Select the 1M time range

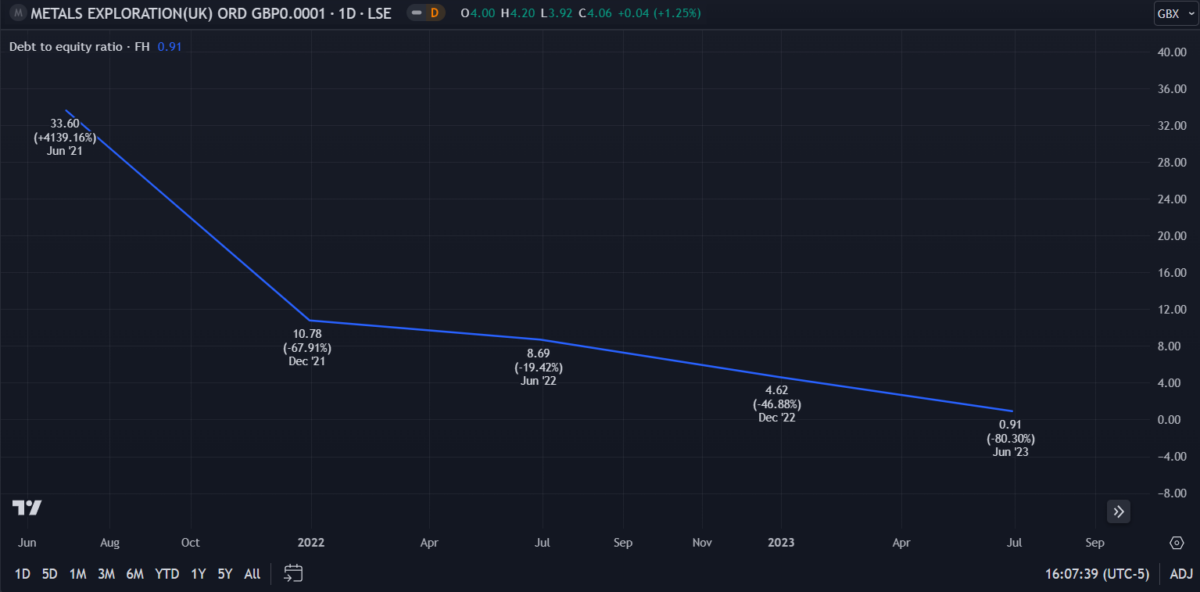tap(78, 574)
